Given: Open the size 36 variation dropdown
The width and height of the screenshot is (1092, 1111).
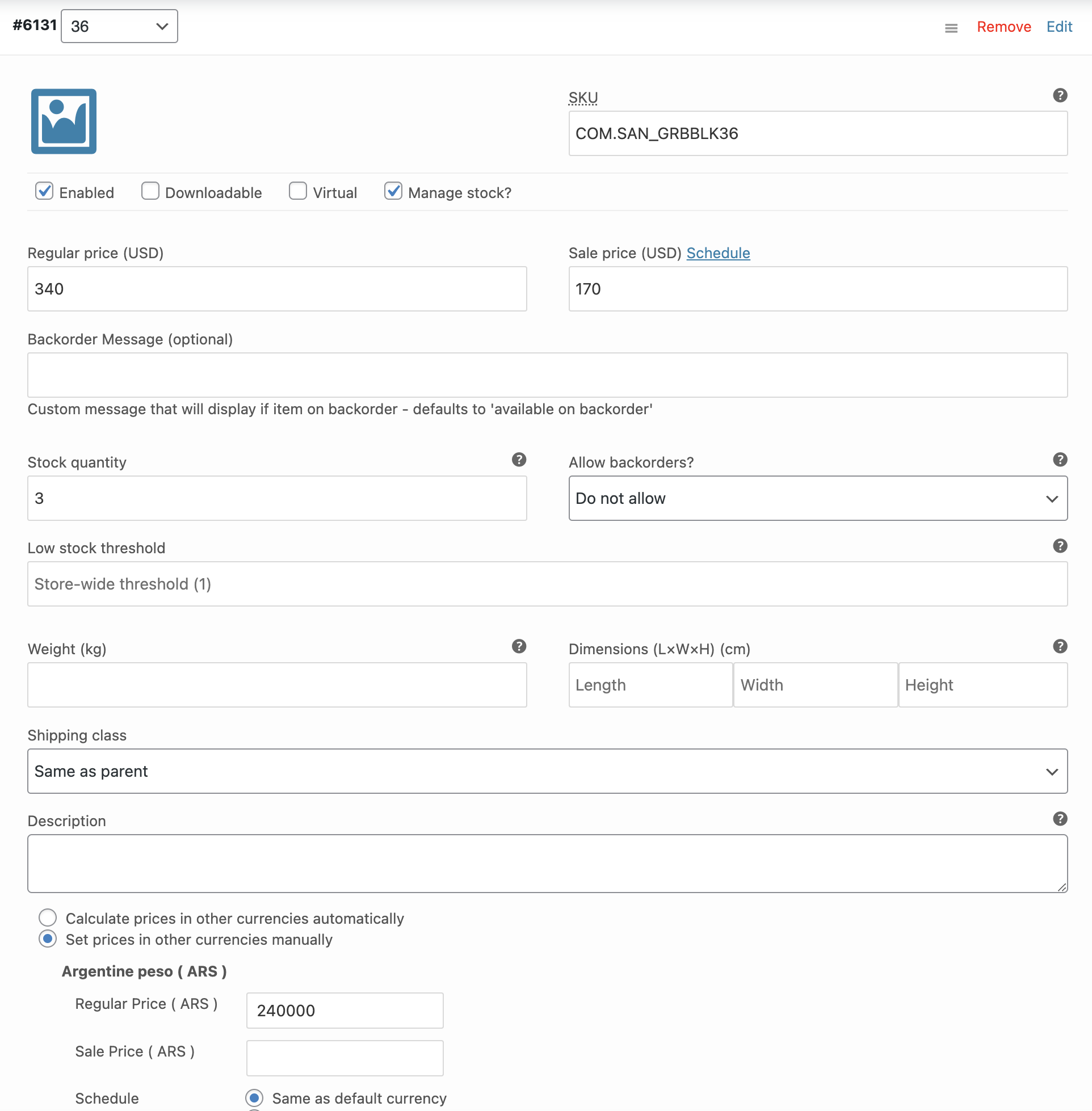Looking at the screenshot, I should point(119,26).
